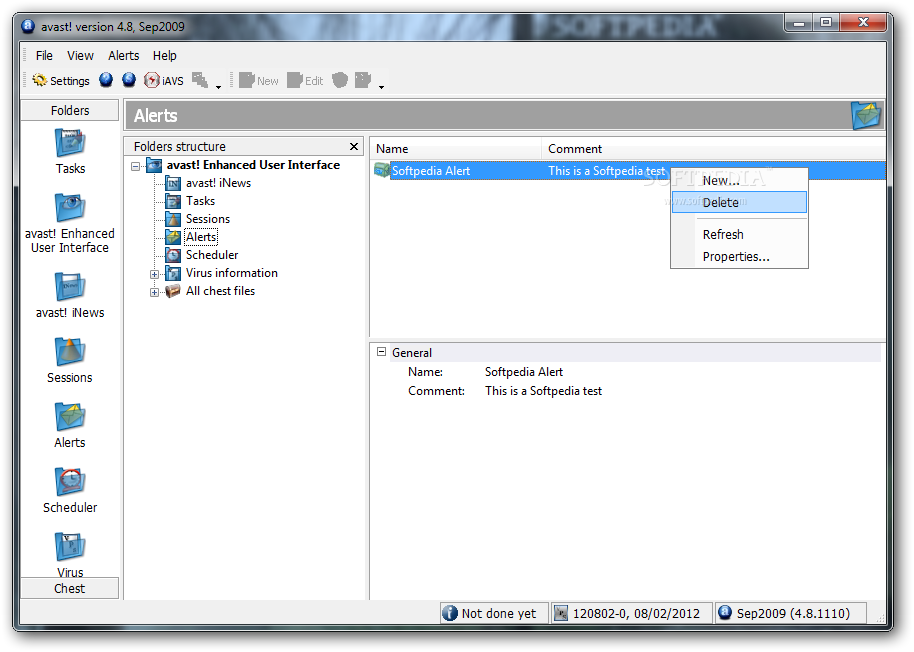Viewport: 914px width, 652px height.
Task: Click the avast logo icon in title bar
Action: pyautogui.click(x=28, y=26)
